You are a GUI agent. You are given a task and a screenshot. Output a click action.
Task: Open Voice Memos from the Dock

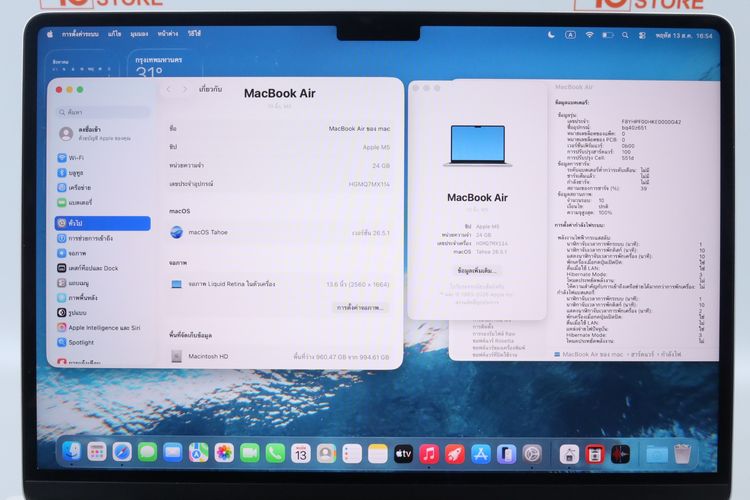point(620,455)
